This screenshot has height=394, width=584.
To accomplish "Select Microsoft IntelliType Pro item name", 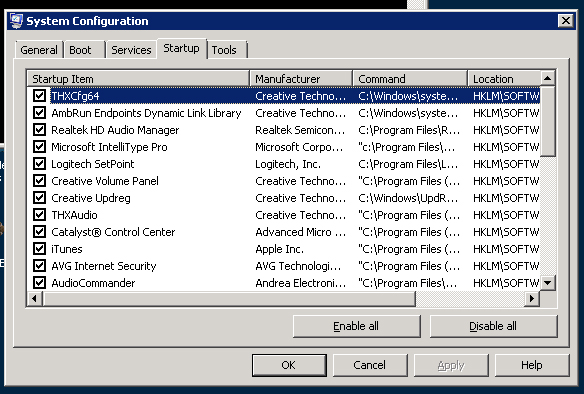I will point(109,147).
